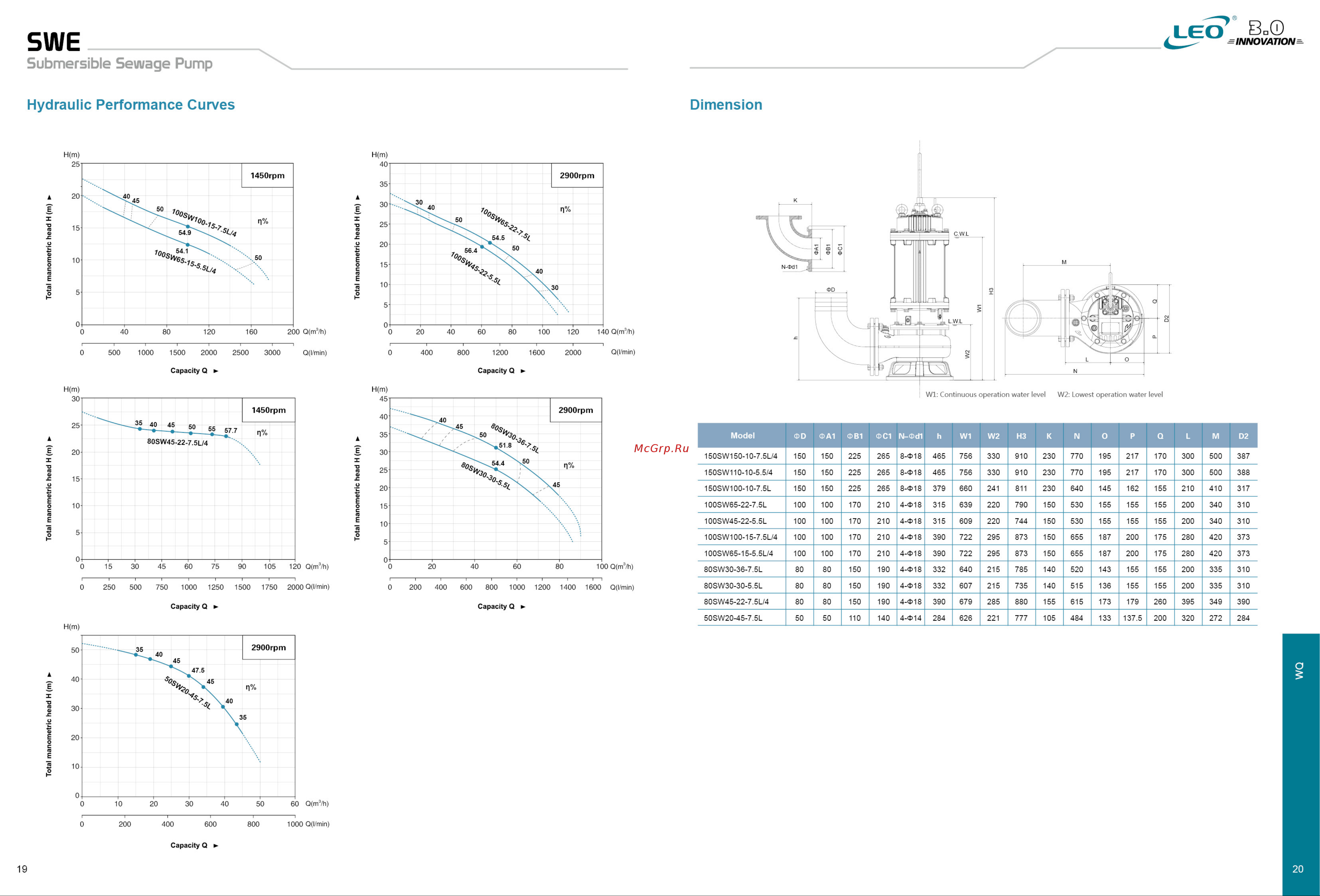
Task: Click the 47.5 efficiency point marker
Action: [x=189, y=676]
